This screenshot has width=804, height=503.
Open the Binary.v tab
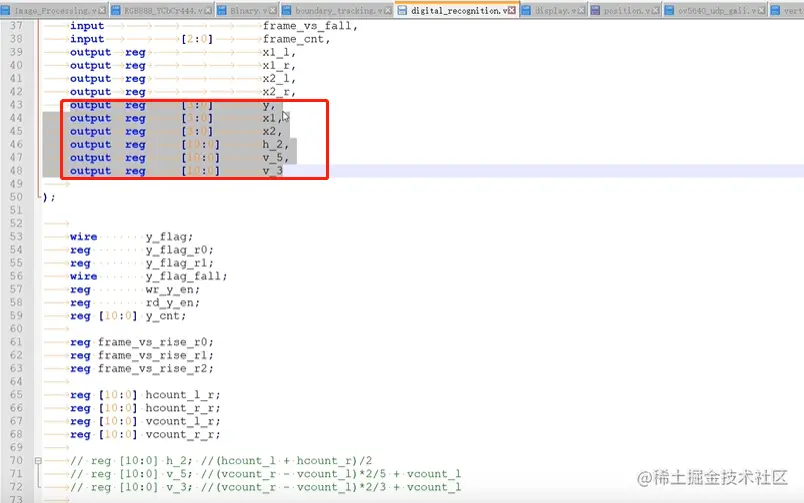pyautogui.click(x=249, y=10)
